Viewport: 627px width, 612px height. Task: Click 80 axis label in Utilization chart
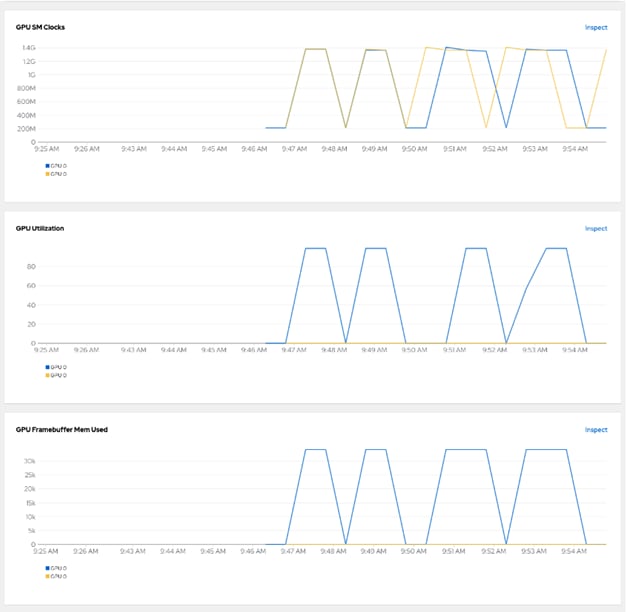pos(32,267)
